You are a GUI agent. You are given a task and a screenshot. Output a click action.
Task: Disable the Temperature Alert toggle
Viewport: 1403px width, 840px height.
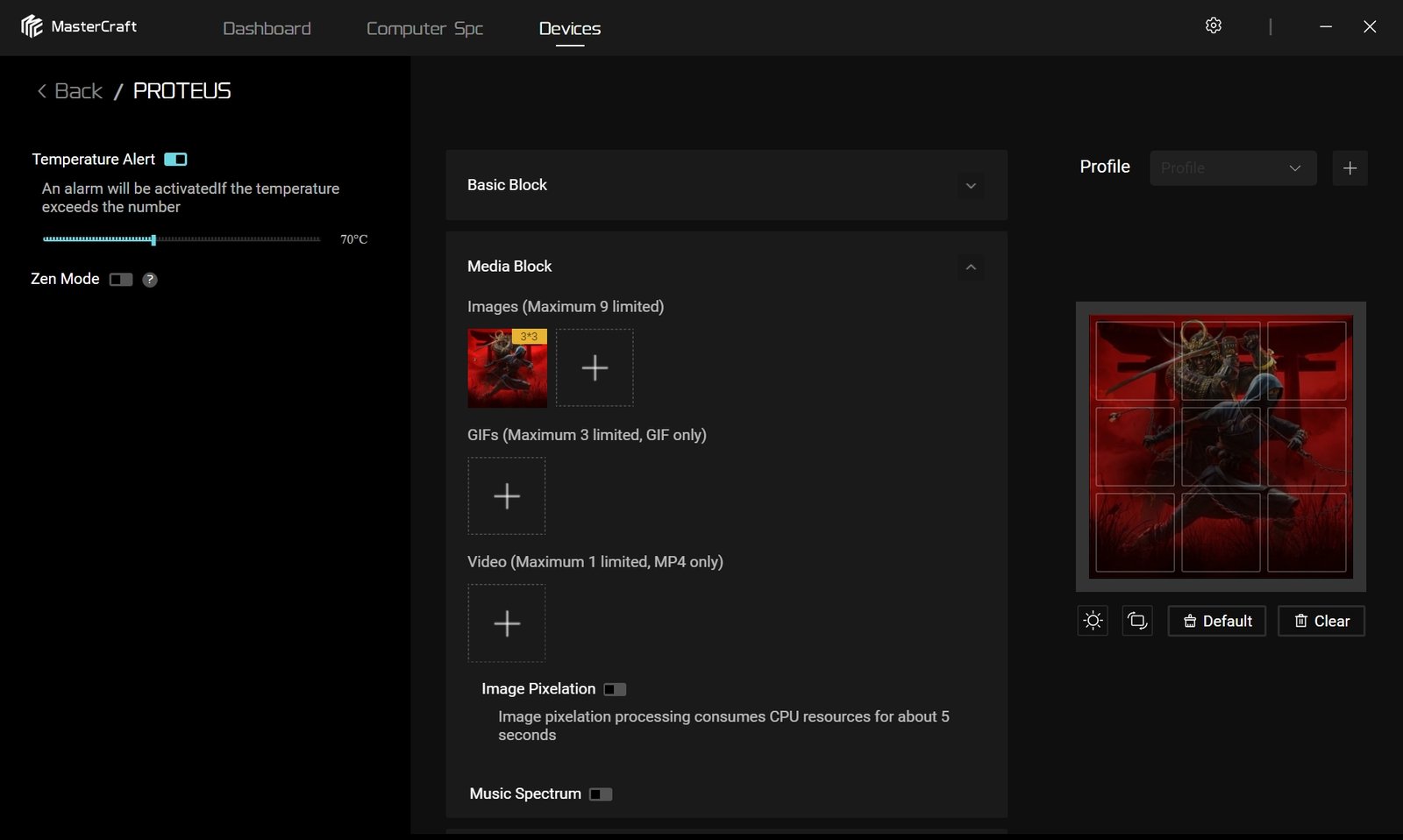[175, 160]
